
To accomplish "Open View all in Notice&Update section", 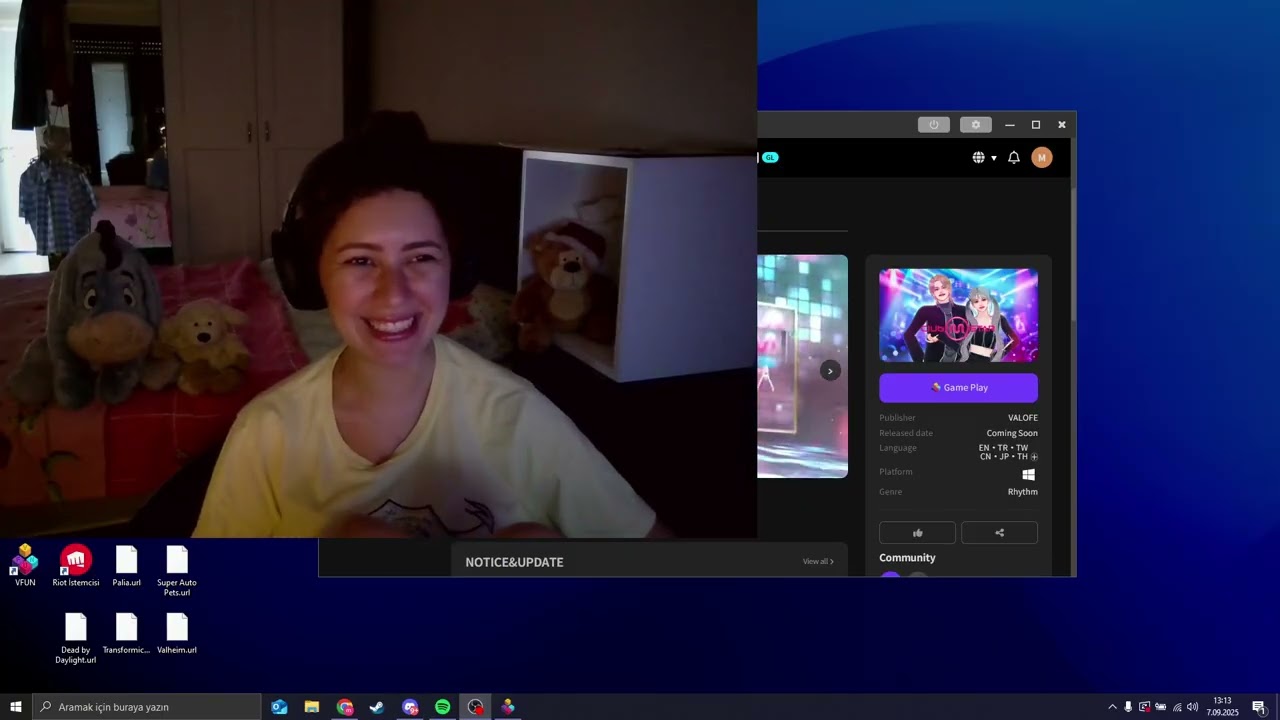I will coord(818,562).
